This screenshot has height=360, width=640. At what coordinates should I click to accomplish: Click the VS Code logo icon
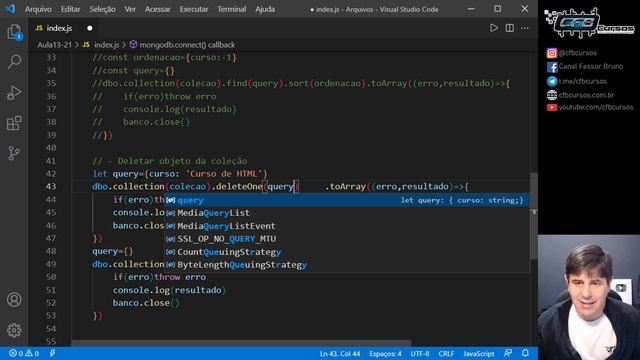click(10, 9)
